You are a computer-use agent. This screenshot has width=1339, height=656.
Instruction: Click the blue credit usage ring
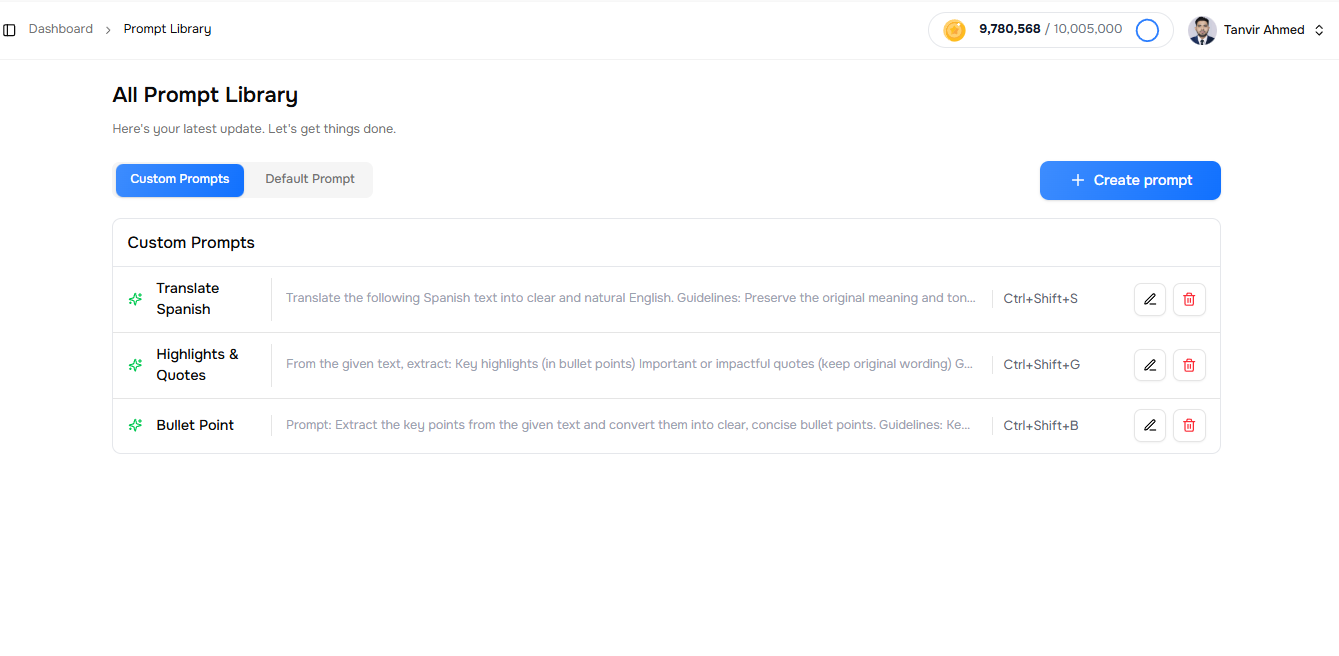coord(1147,30)
